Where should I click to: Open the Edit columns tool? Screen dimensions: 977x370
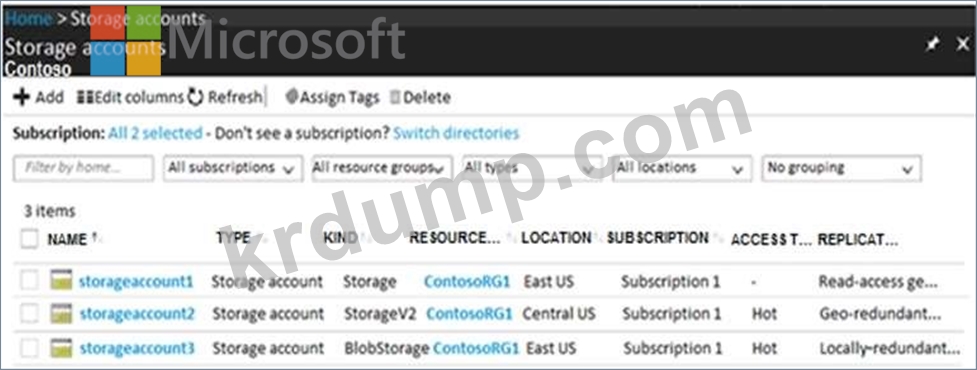coord(130,98)
